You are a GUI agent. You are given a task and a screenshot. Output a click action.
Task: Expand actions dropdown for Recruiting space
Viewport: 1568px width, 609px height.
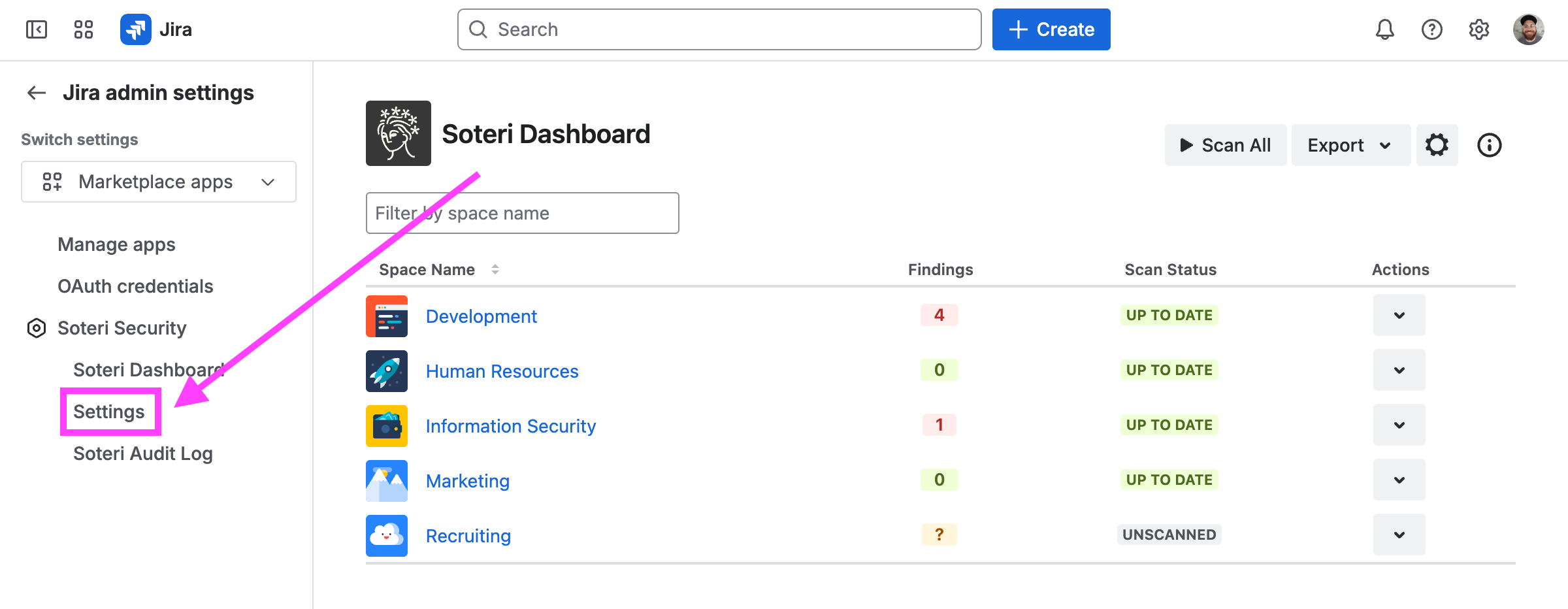1399,535
